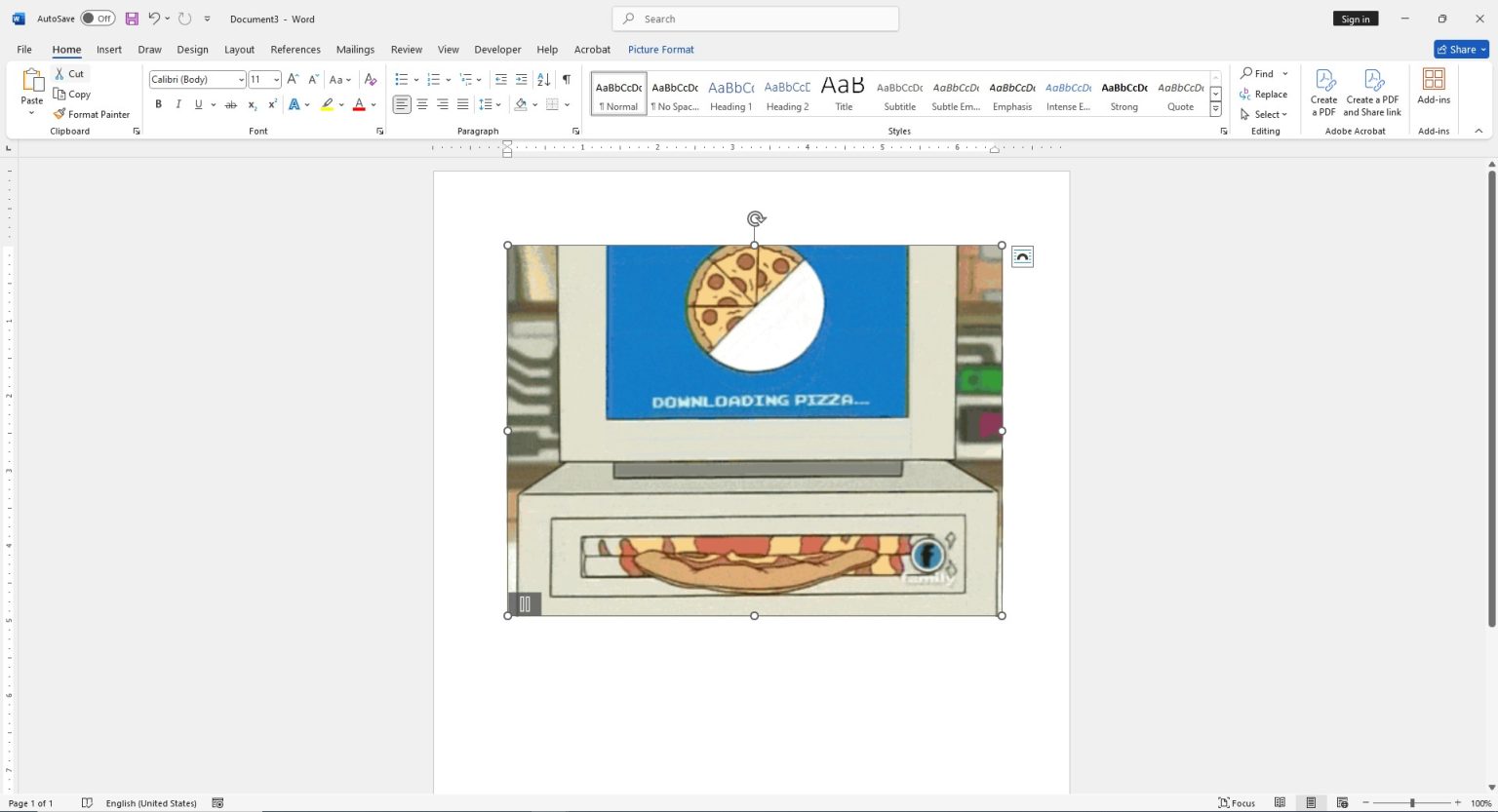
Task: Open the Add-ins gallery
Action: pyautogui.click(x=1434, y=87)
